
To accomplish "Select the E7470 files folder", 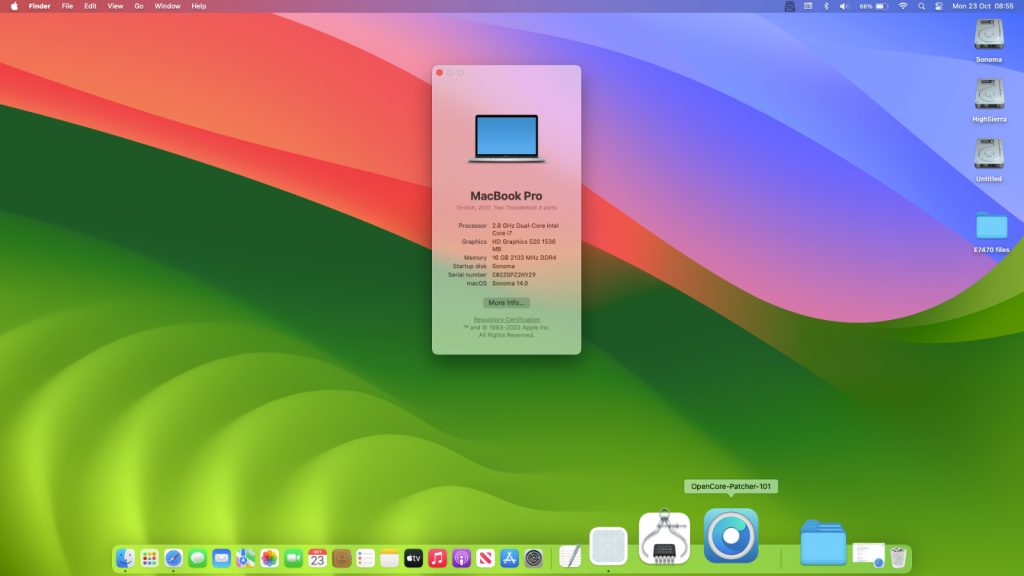I will (990, 227).
